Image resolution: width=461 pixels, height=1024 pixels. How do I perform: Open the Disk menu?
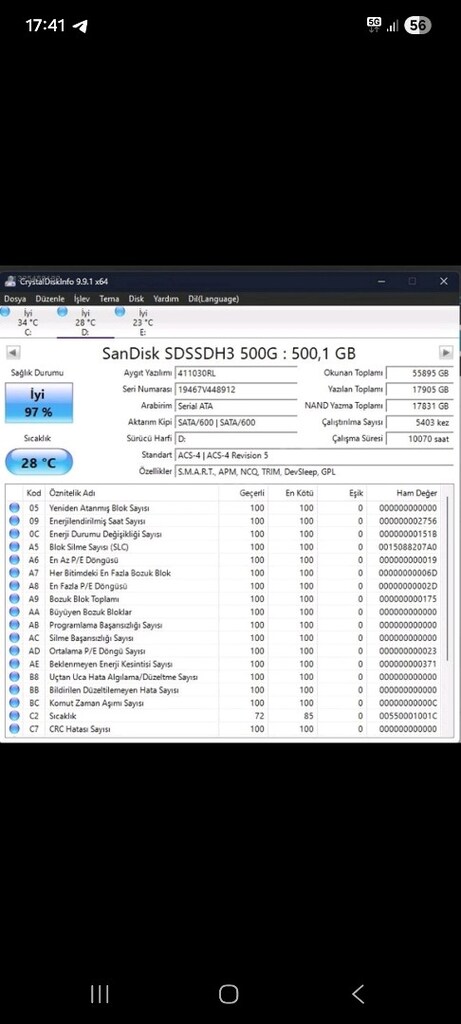click(x=136, y=299)
